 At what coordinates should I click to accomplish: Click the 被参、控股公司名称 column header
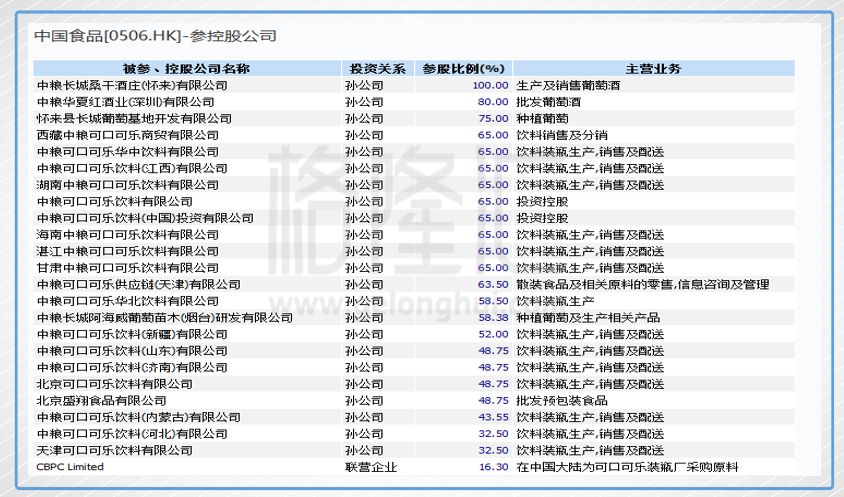[187, 68]
